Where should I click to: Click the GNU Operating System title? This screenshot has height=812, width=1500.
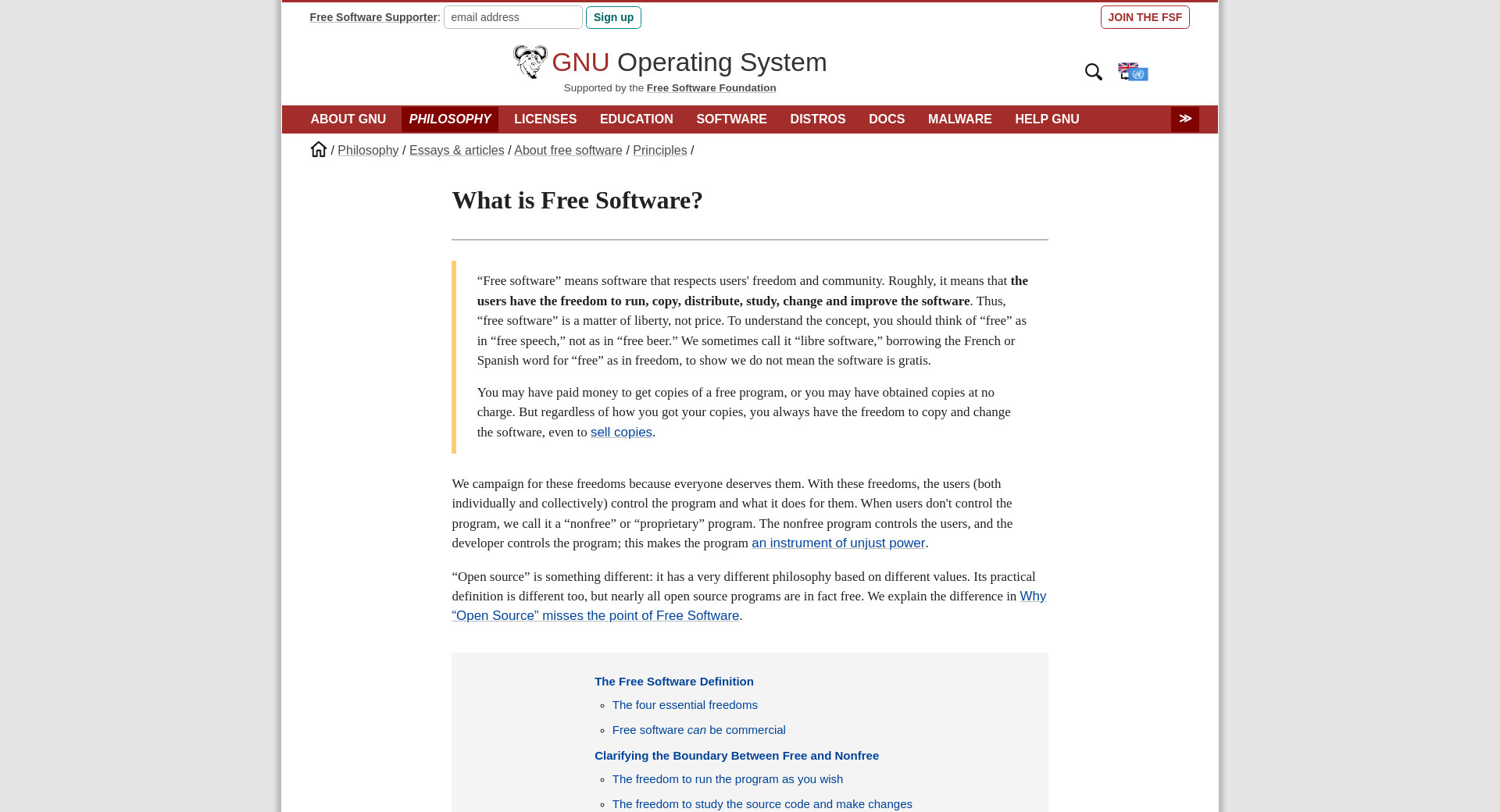[x=689, y=62]
